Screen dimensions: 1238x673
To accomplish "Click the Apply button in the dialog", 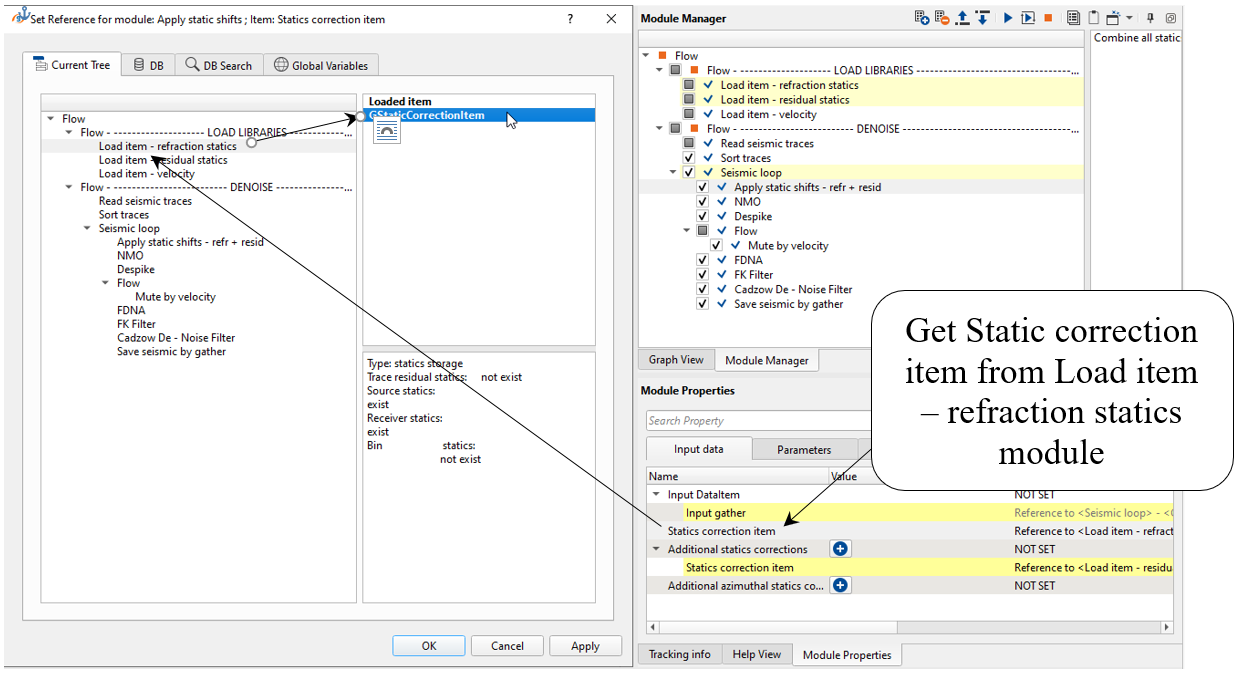I will coord(585,646).
